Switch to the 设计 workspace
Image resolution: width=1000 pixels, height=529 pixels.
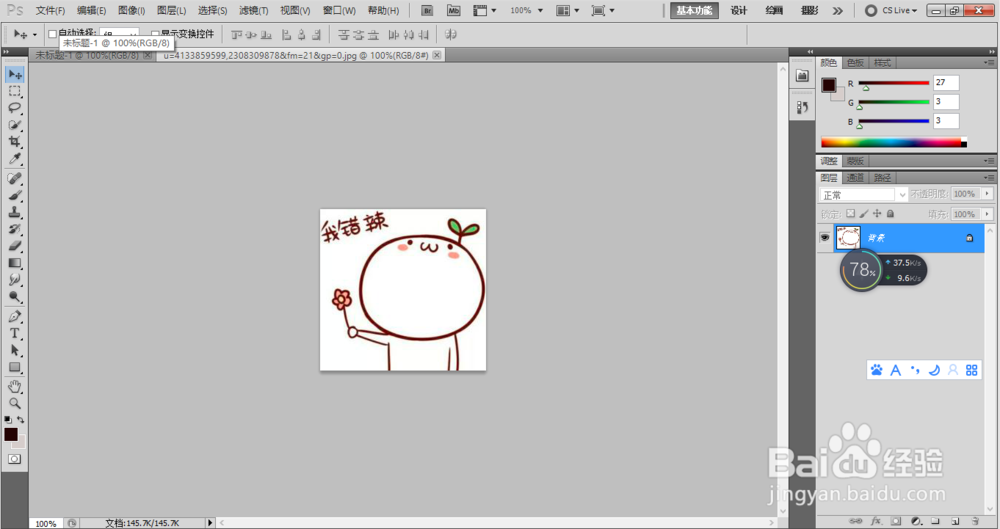pos(739,10)
